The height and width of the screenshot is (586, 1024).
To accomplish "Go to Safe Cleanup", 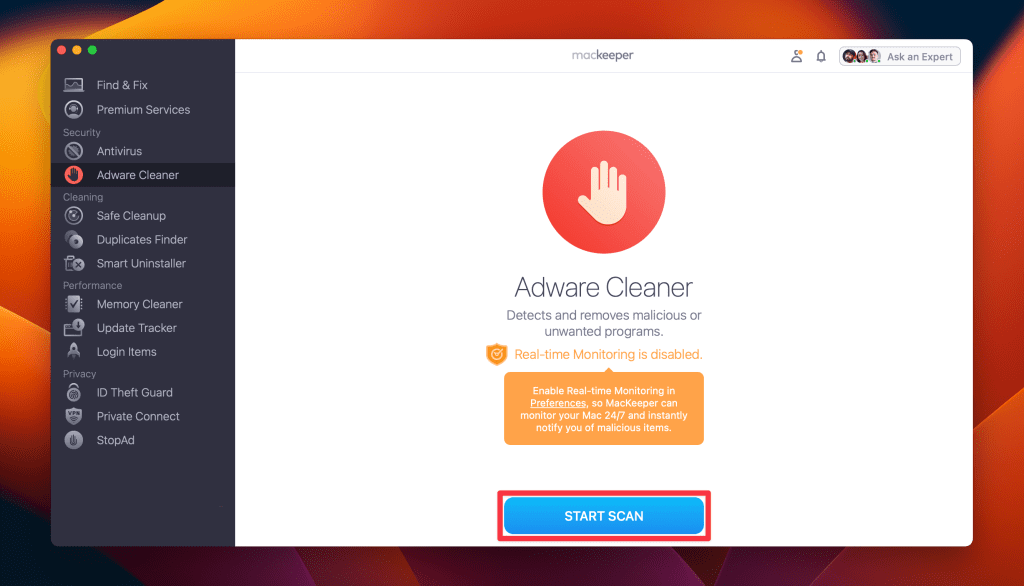I will 142,216.
